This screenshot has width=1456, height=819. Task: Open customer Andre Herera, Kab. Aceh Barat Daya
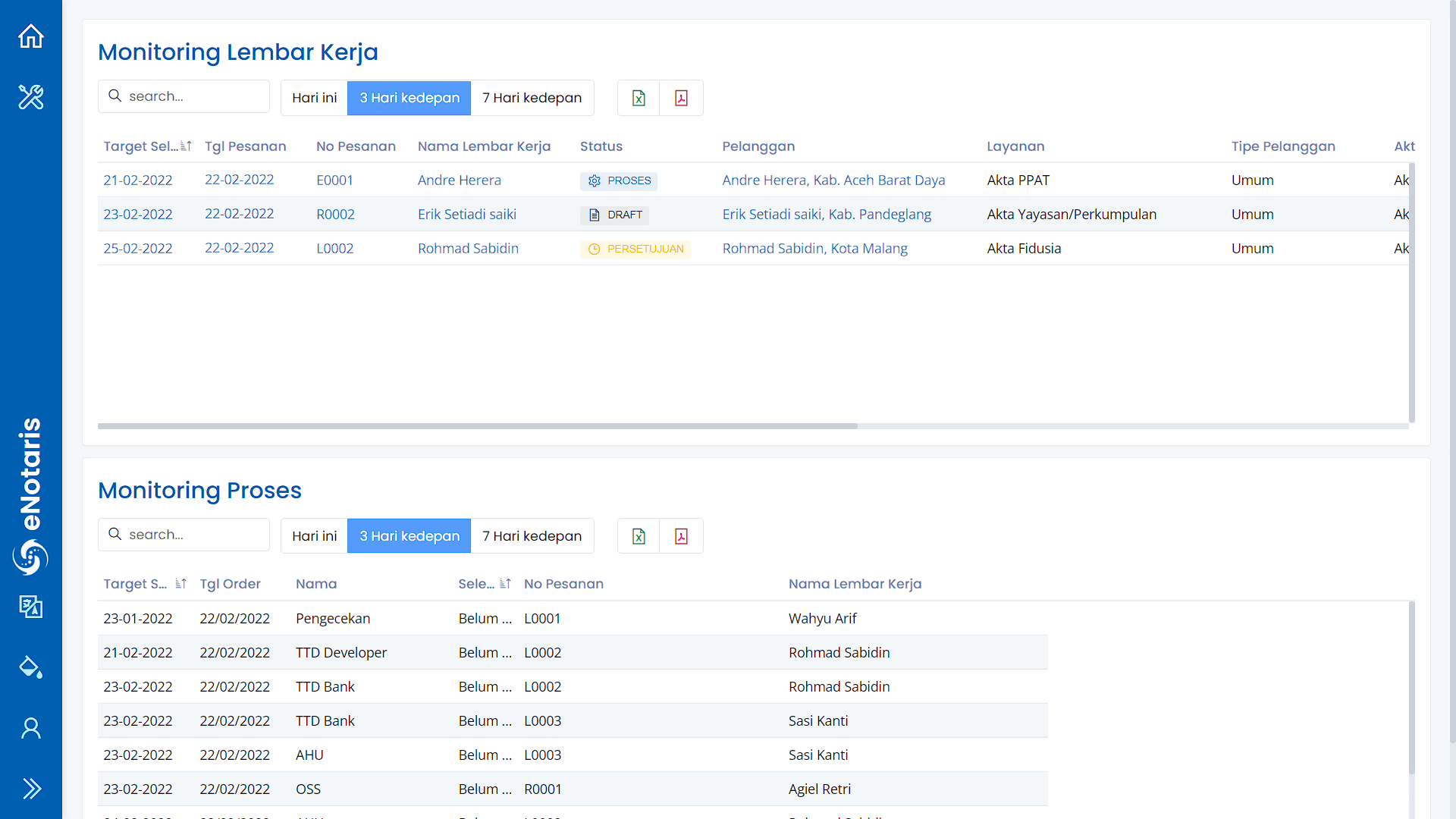833,180
